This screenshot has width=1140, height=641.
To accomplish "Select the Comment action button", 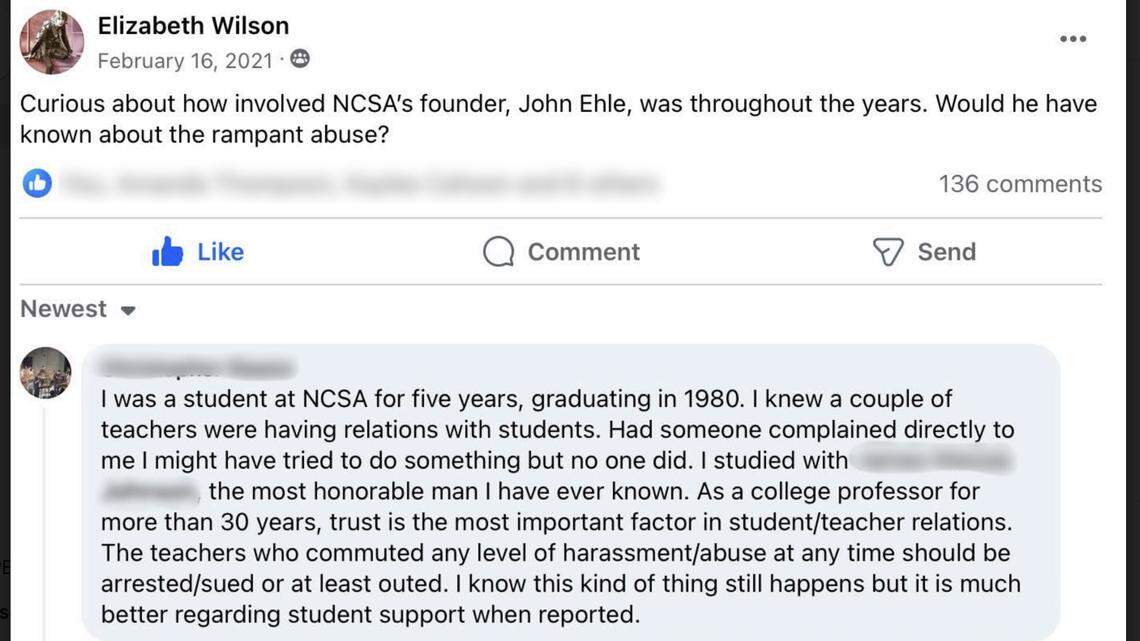I will 560,251.
